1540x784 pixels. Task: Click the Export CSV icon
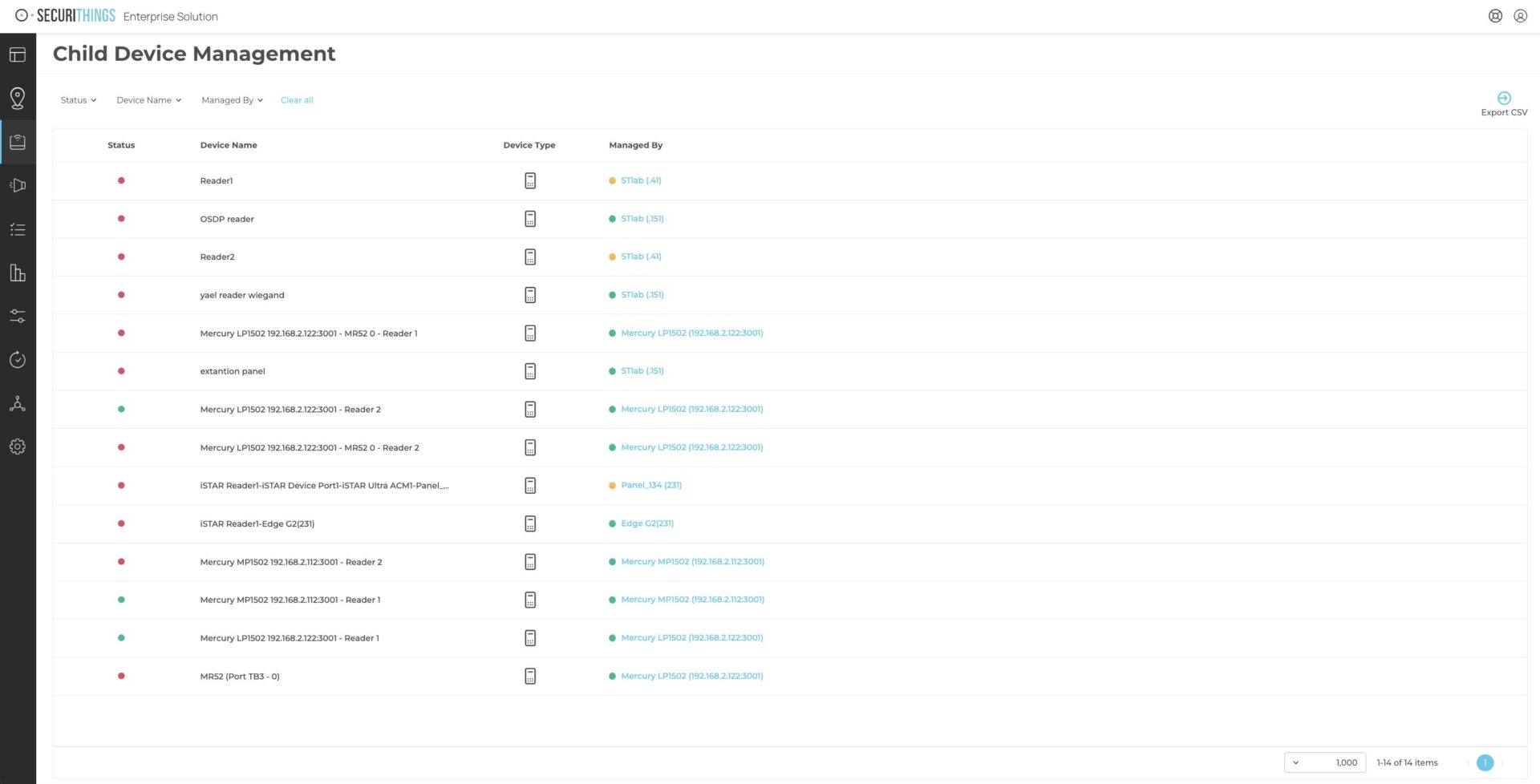click(1504, 99)
